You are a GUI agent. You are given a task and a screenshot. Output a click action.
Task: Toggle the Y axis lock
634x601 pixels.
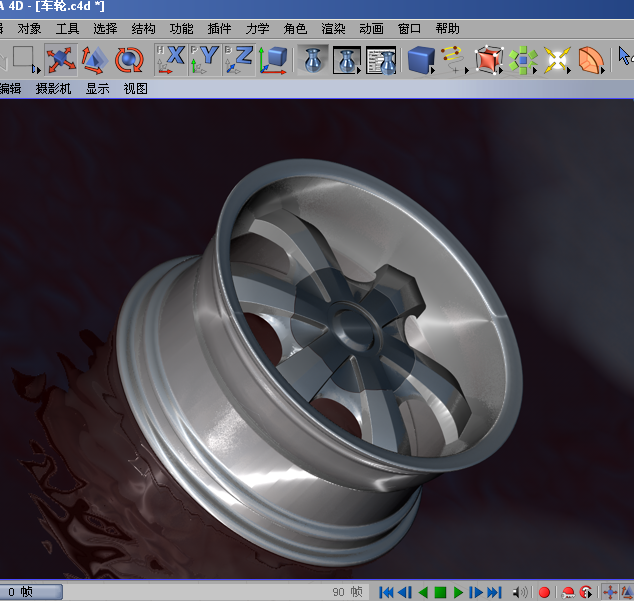point(205,60)
